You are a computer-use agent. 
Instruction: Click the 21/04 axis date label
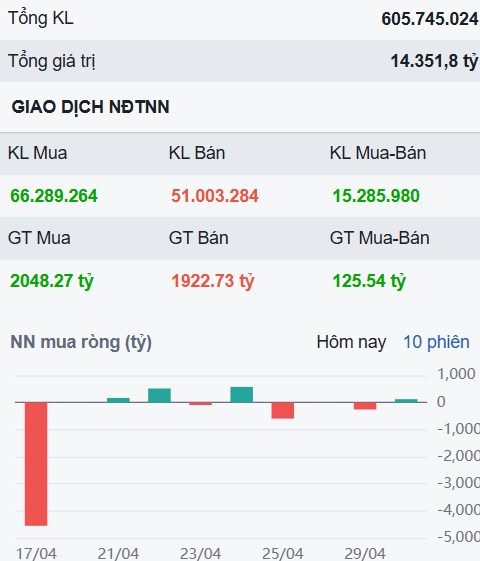pos(118,553)
